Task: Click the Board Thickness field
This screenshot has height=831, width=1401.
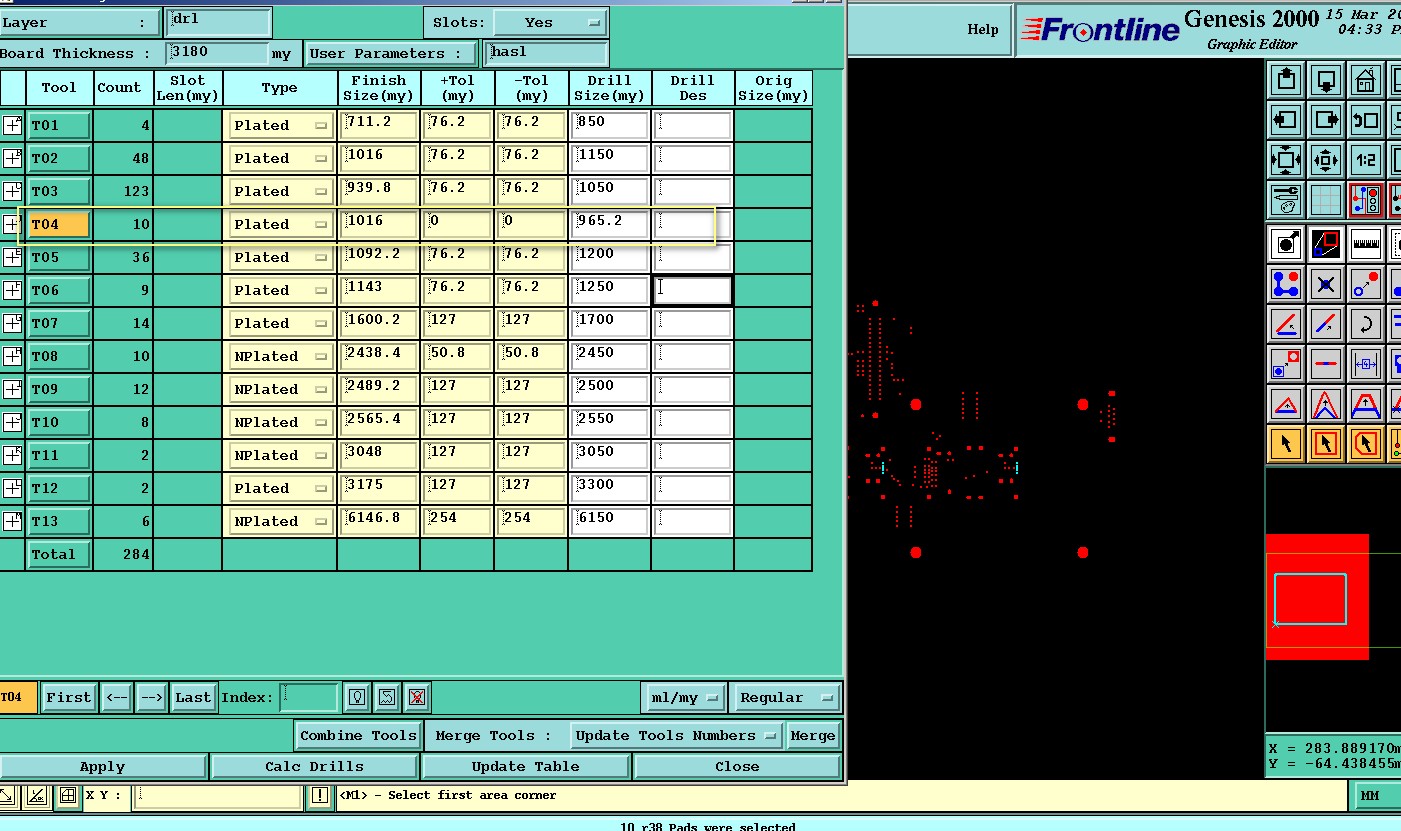Action: coord(217,53)
